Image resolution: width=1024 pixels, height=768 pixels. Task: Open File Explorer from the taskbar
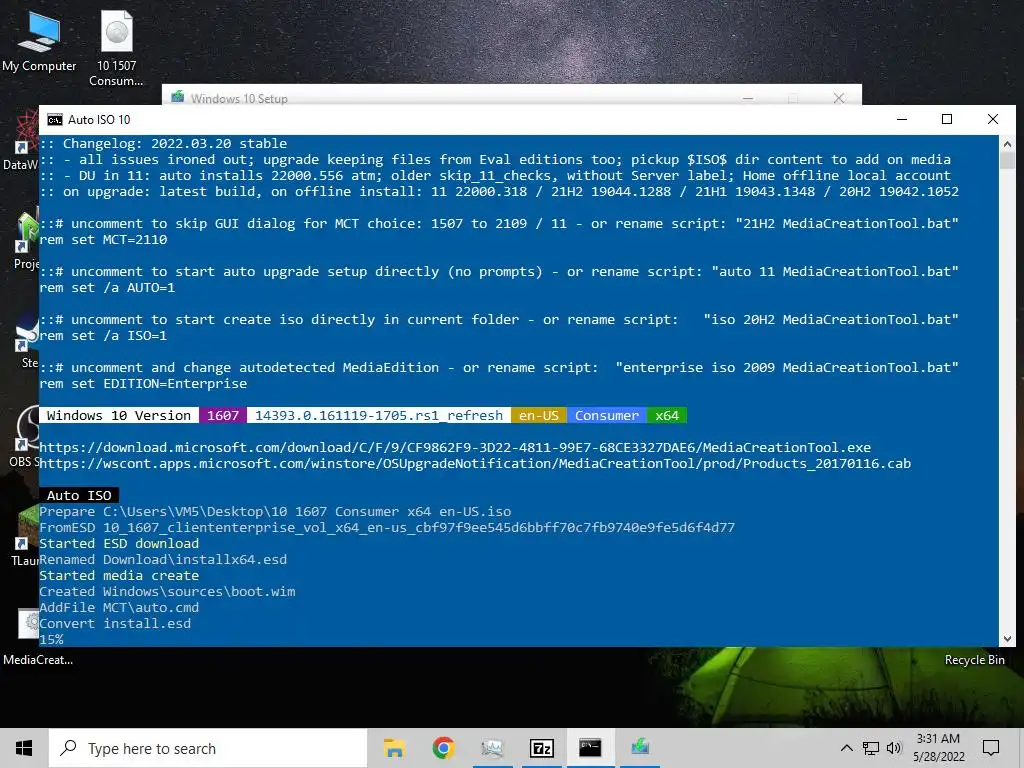click(x=394, y=748)
